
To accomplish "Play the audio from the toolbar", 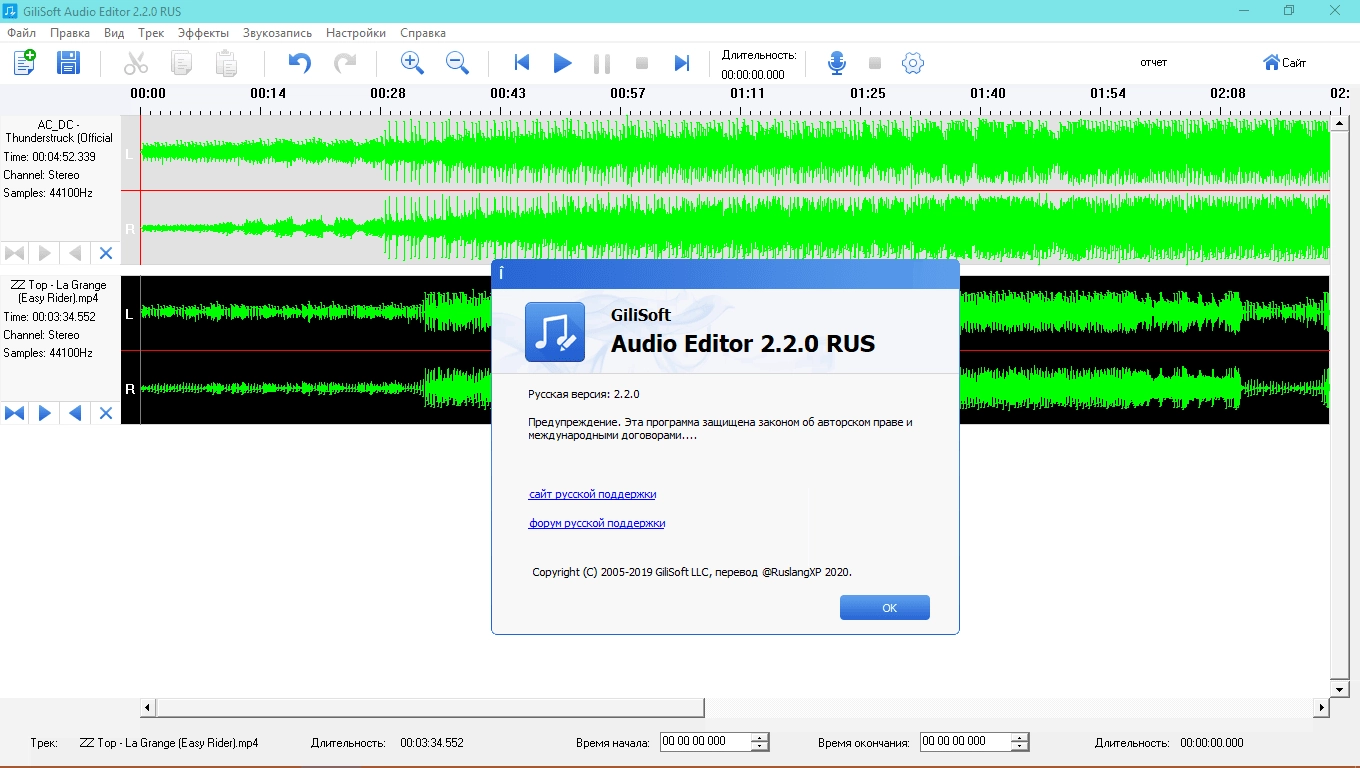I will (x=562, y=63).
